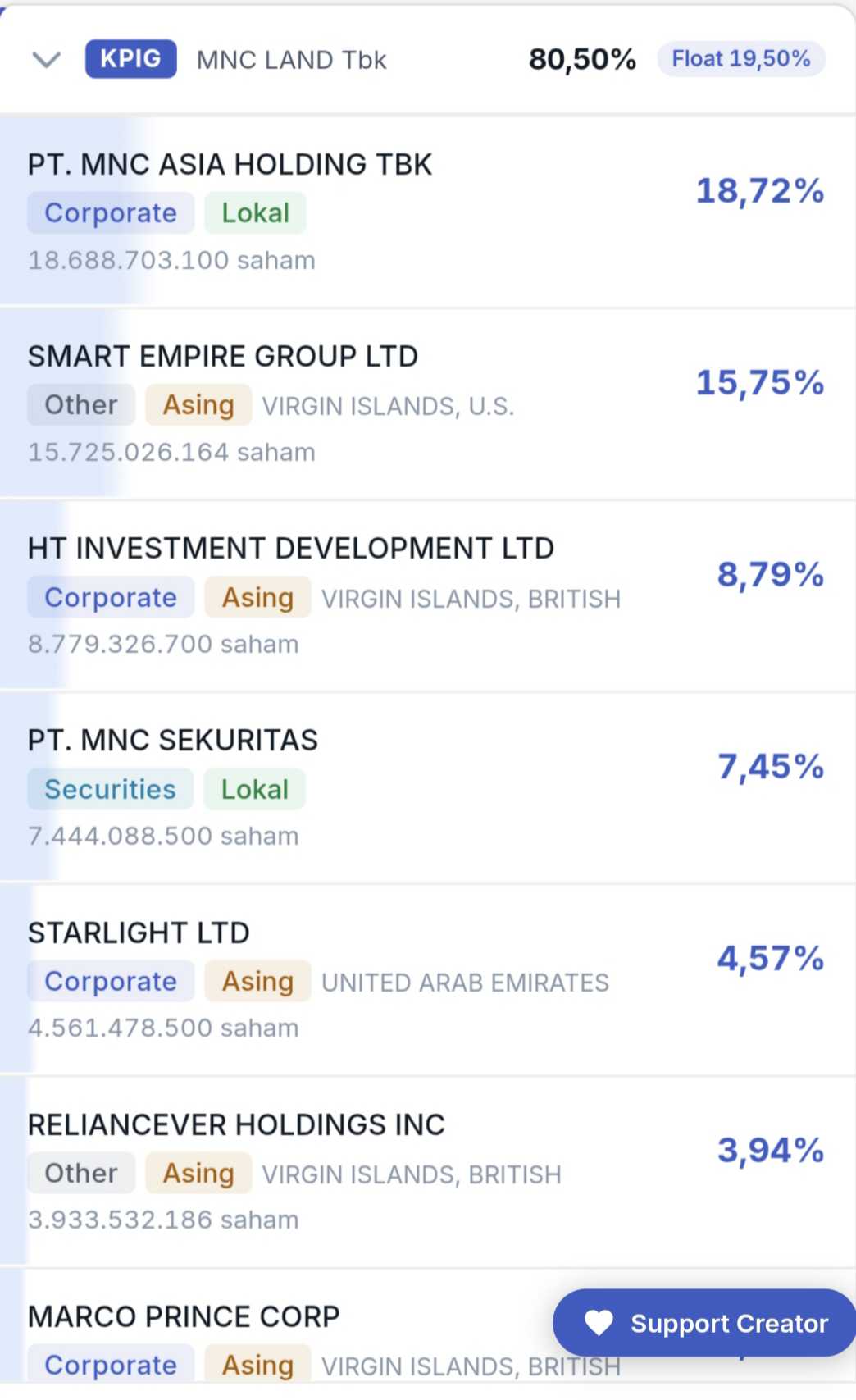The width and height of the screenshot is (856, 1400).
Task: Collapse the KPIG shareholder list chevron
Action: pyautogui.click(x=46, y=60)
